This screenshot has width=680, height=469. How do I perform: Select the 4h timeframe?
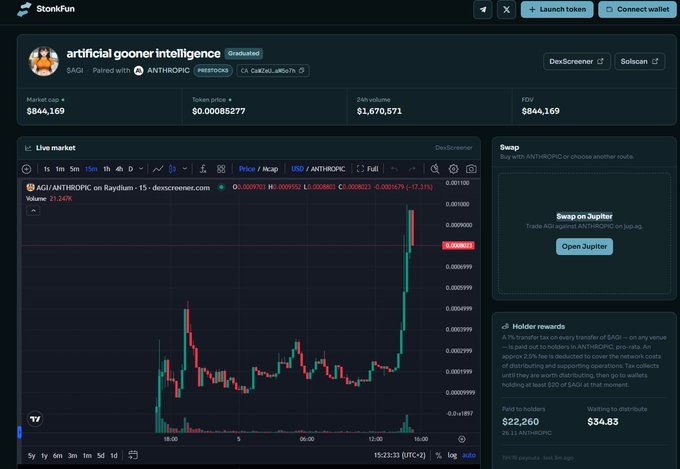pyautogui.click(x=119, y=169)
